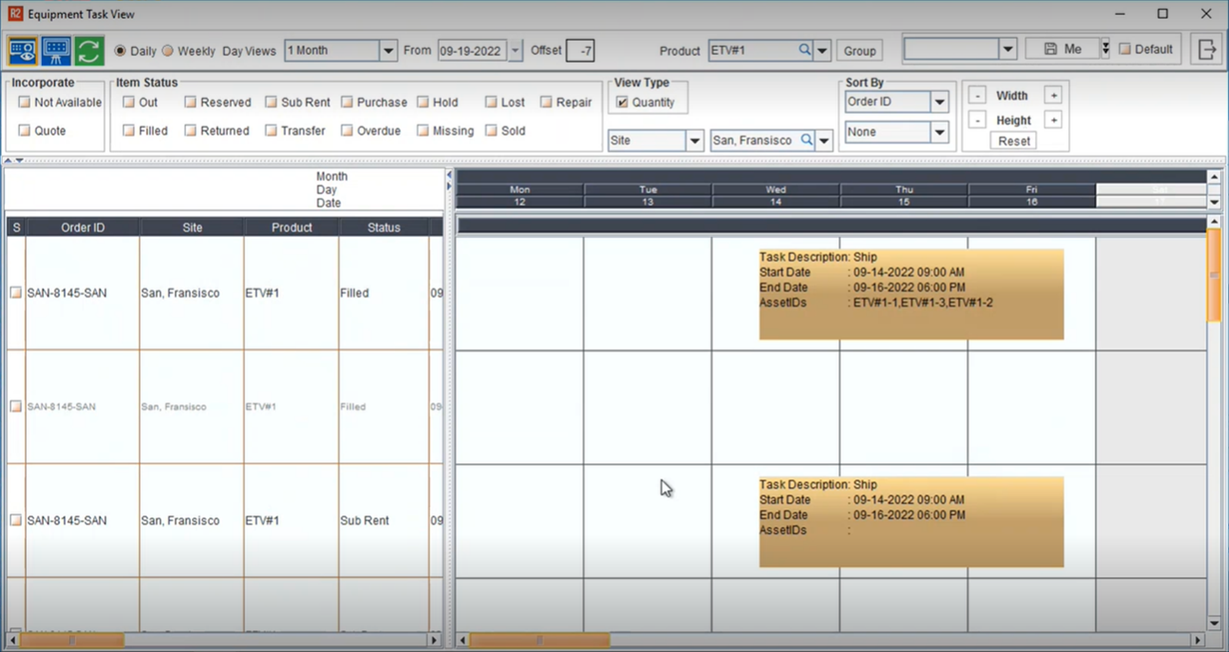Select the Weekly radio button

(168, 51)
